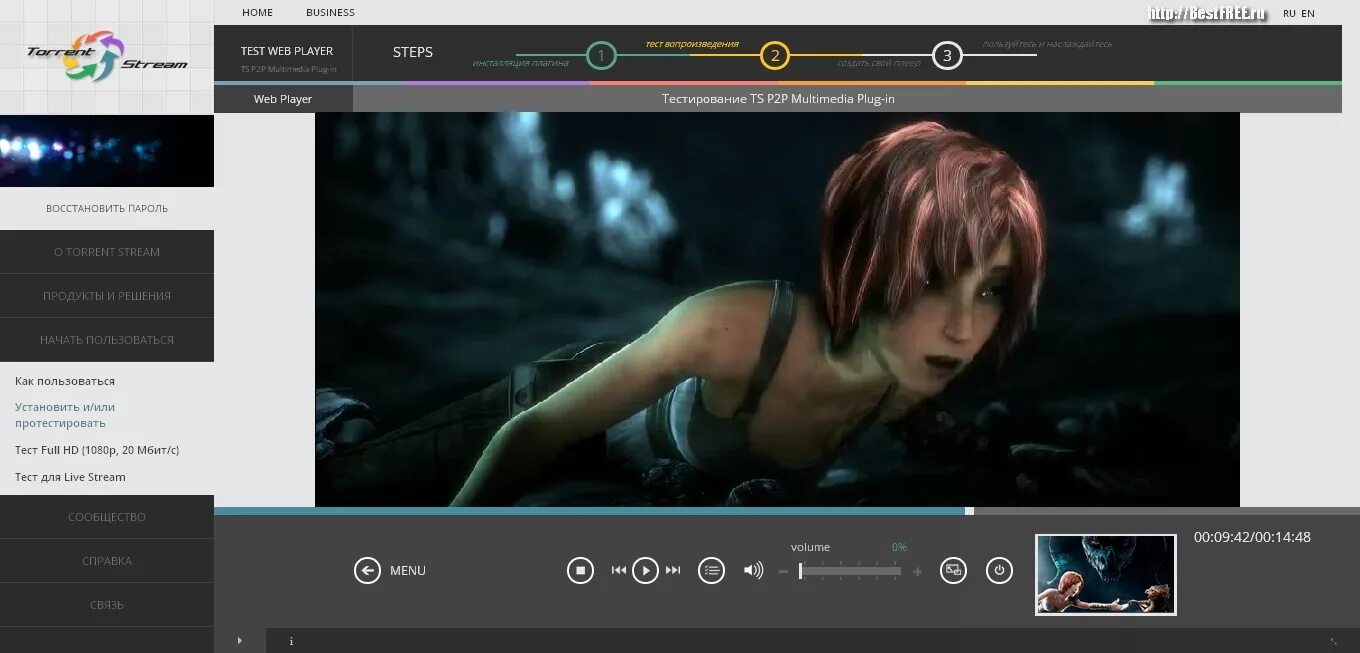Click the resize icon in bottom-right corner

pyautogui.click(x=1333, y=641)
